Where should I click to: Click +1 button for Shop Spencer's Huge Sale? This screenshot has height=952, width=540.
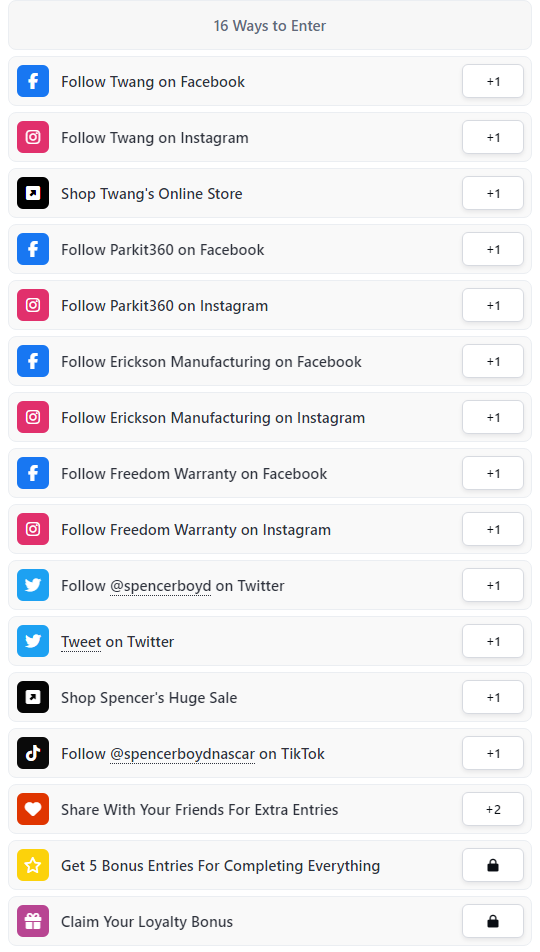click(x=493, y=698)
